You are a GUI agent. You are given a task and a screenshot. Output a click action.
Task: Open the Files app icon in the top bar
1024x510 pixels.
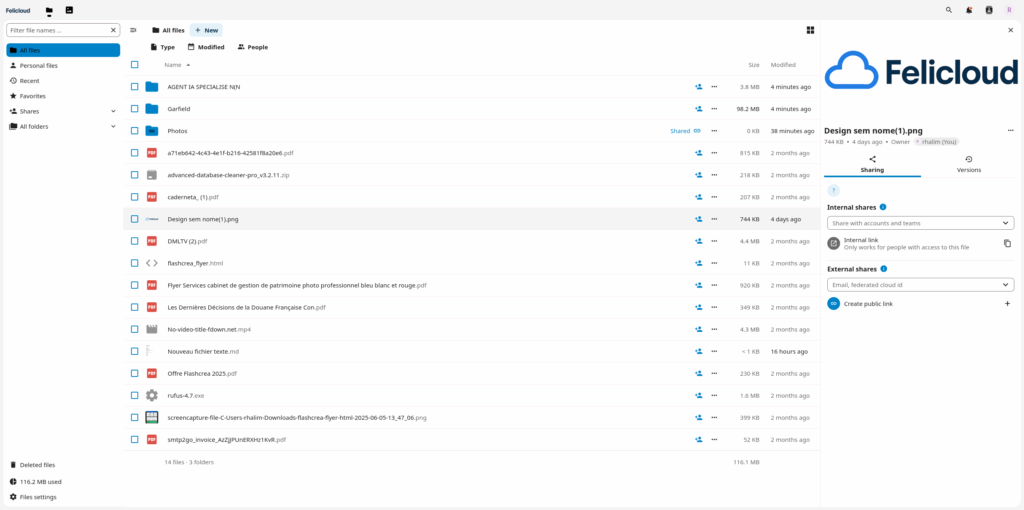click(x=49, y=10)
